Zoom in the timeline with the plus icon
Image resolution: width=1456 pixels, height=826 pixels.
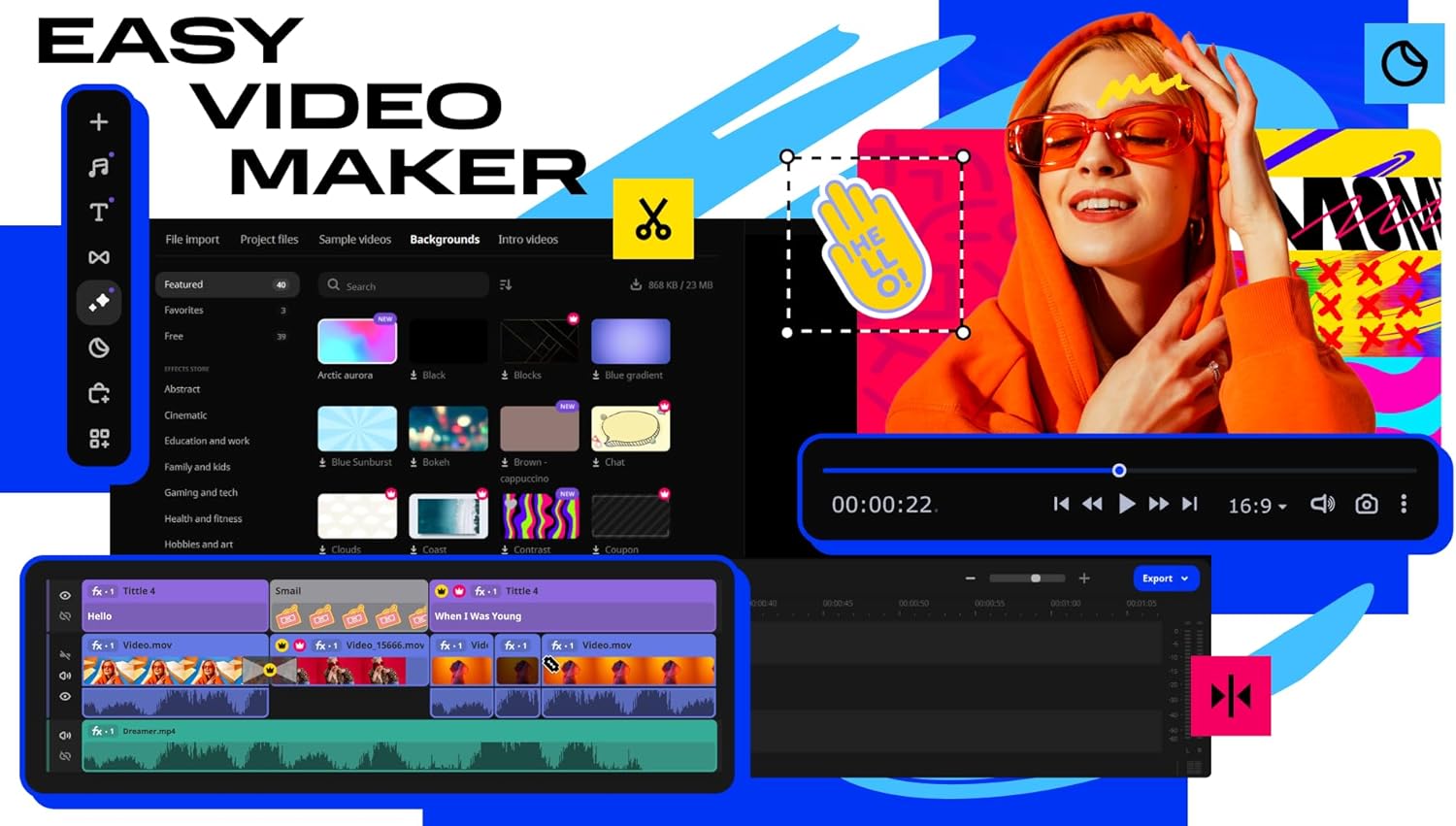1084,578
